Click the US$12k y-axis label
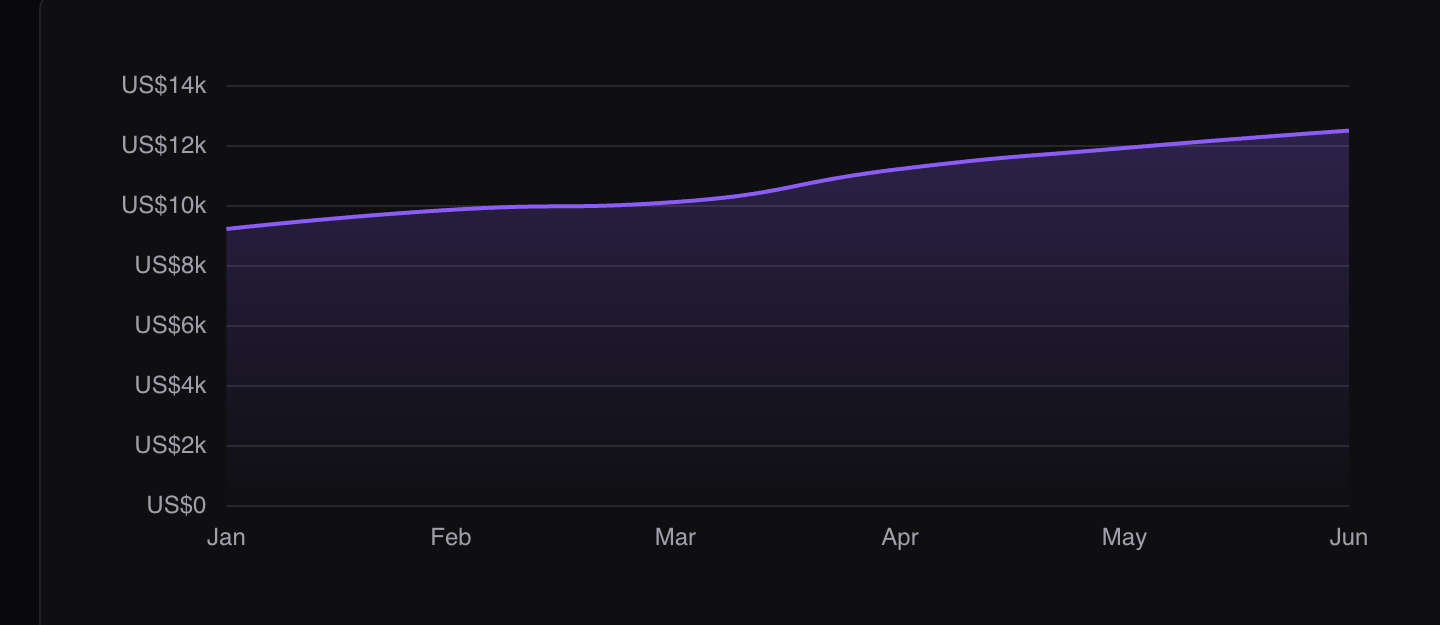1440x625 pixels. coord(164,146)
